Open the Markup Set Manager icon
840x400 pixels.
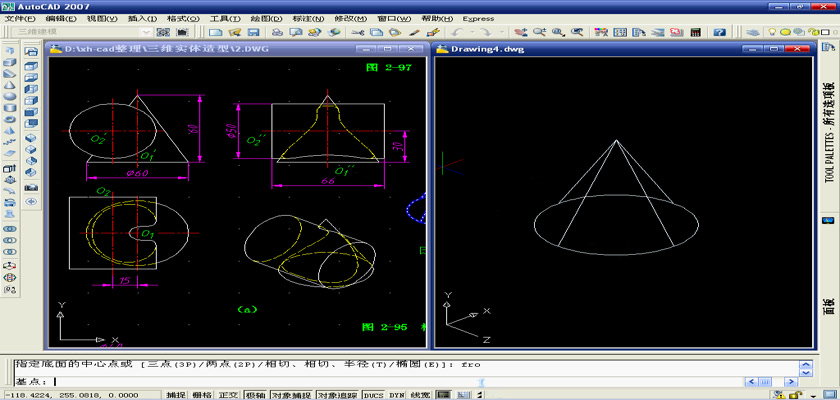click(x=677, y=32)
